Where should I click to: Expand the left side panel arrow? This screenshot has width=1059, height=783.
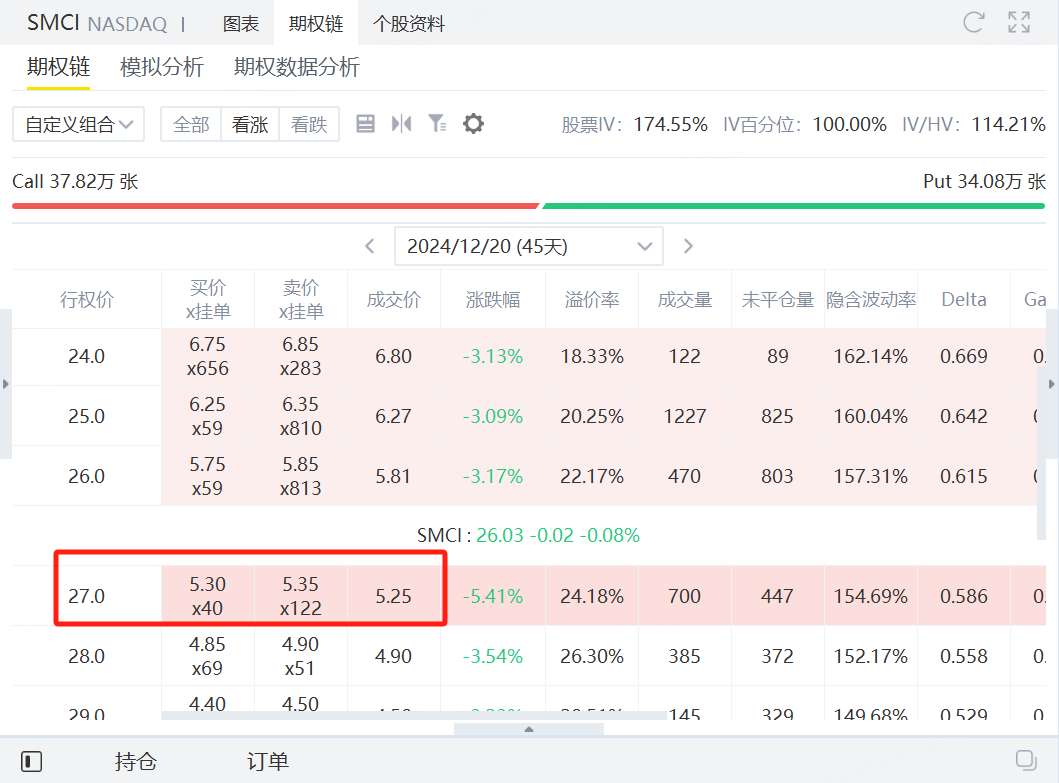click(5, 384)
